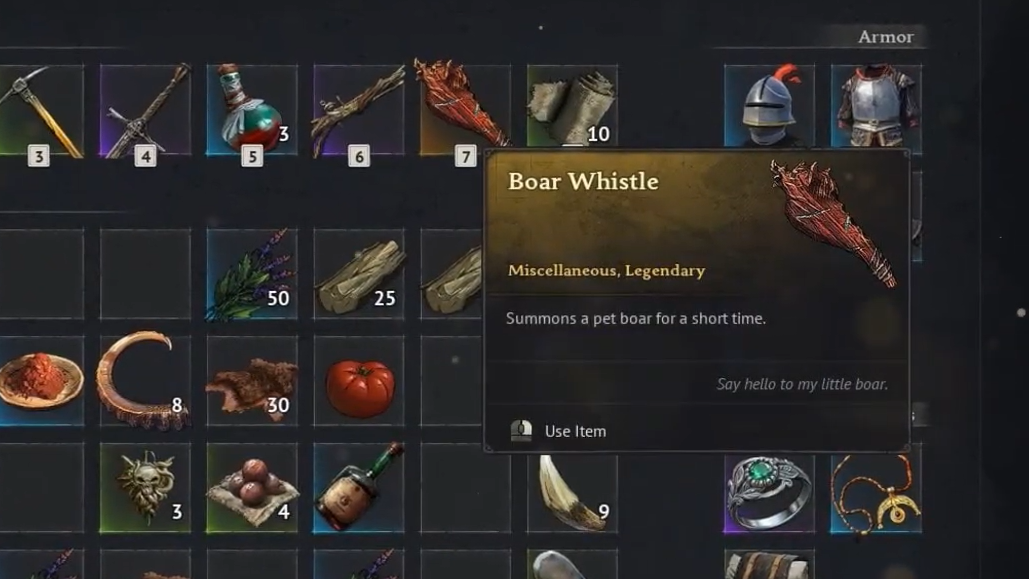Click the skull trophy stack of 3
1029x579 pixels.
145,488
